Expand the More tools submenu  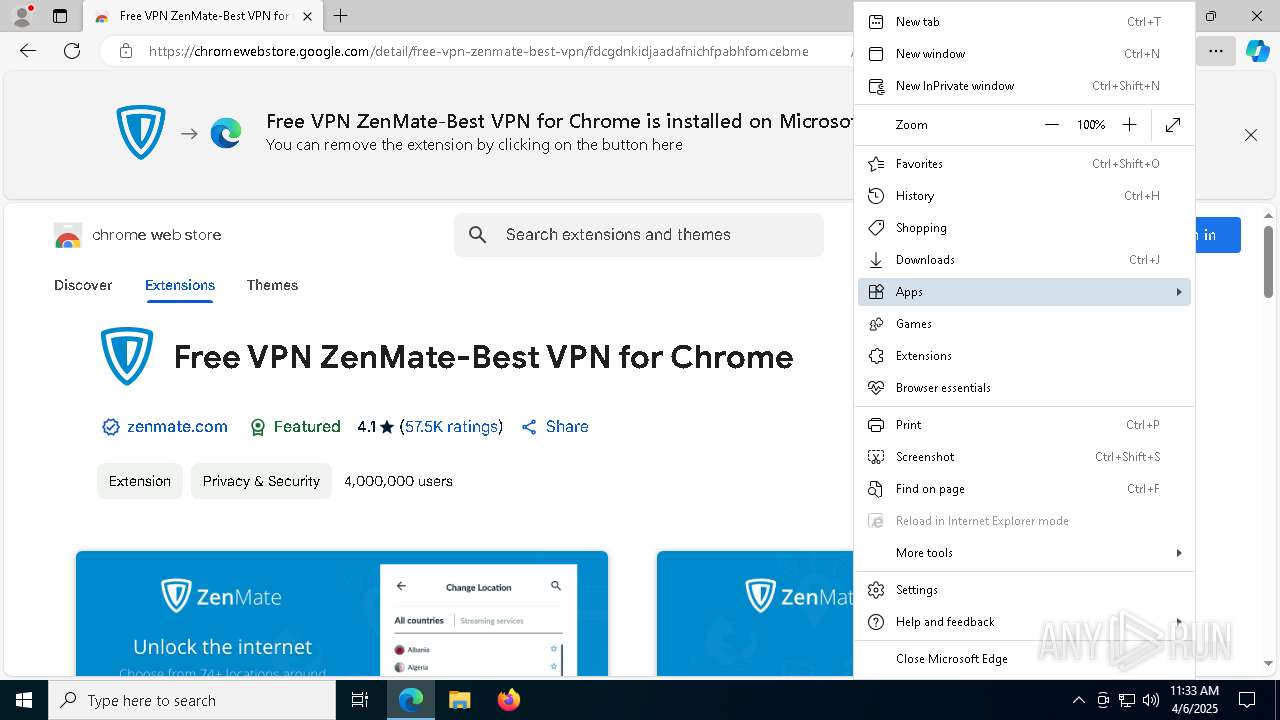point(1024,553)
